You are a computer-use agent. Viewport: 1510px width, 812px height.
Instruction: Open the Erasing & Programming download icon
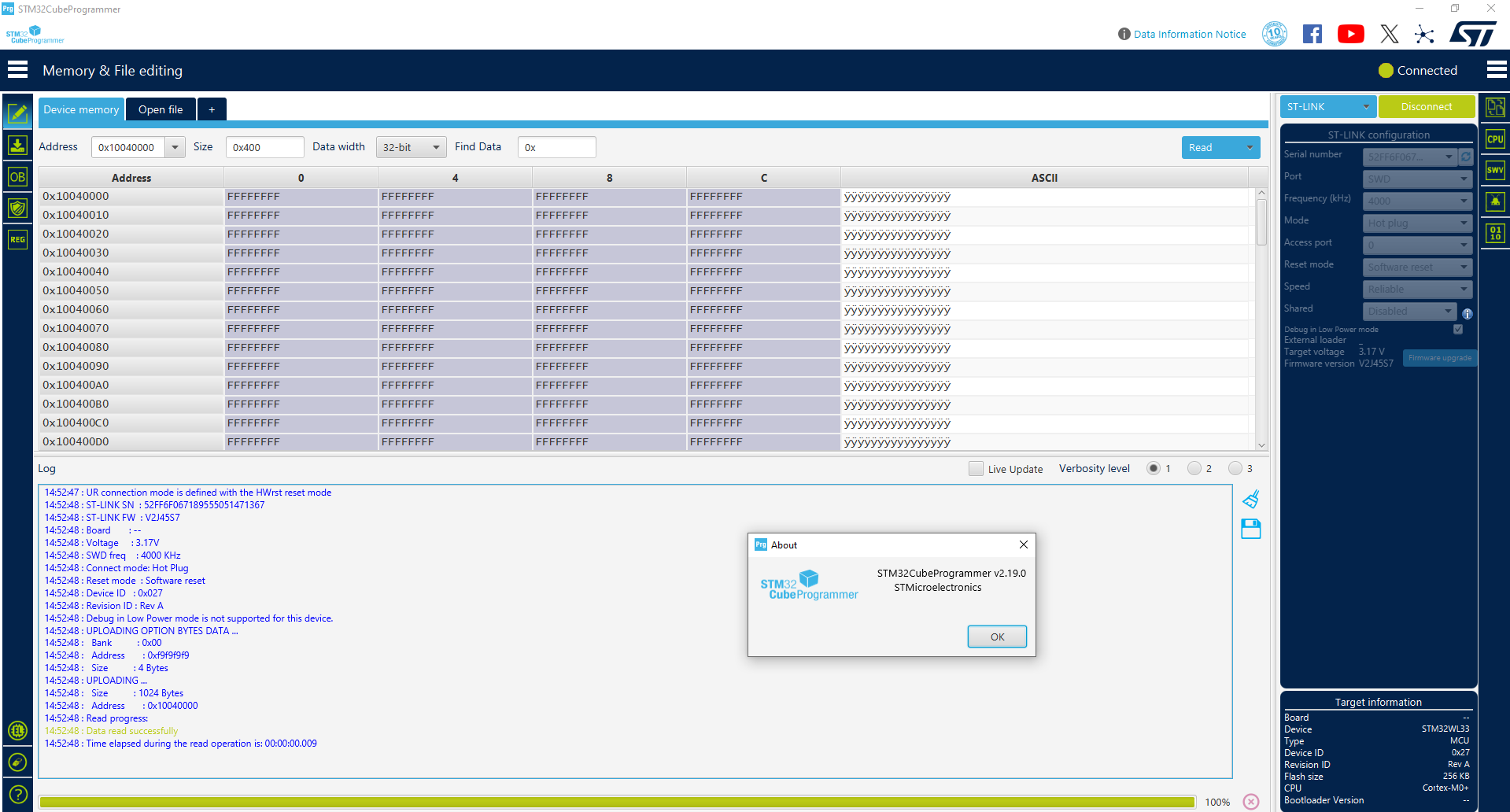17,146
